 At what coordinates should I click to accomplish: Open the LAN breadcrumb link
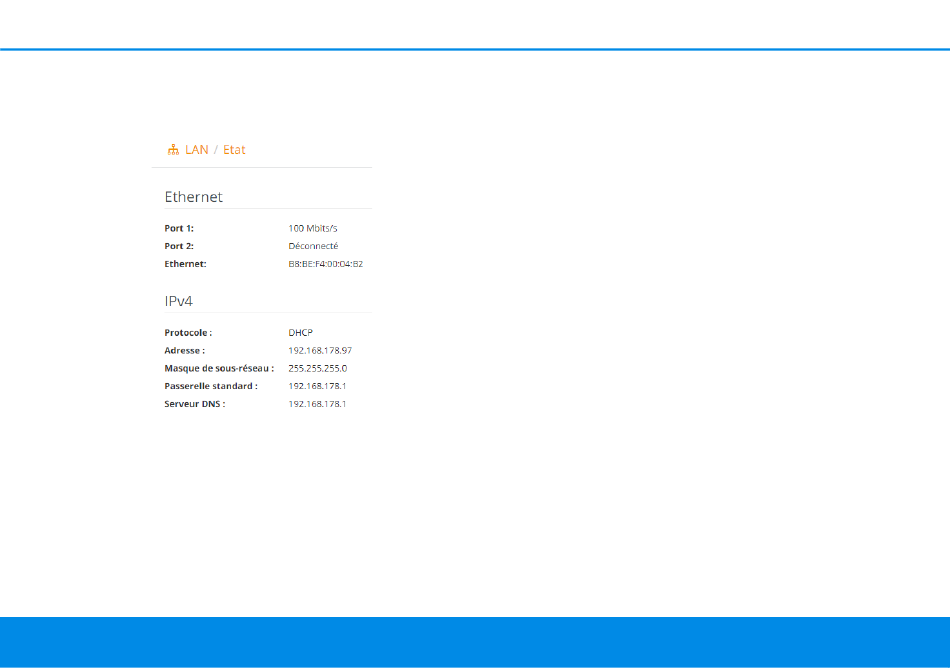point(197,150)
